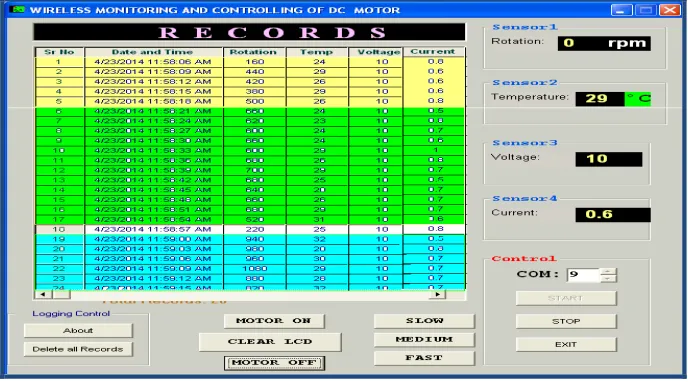
Task: Close the DC motor monitoring window
Action: coord(670,10)
